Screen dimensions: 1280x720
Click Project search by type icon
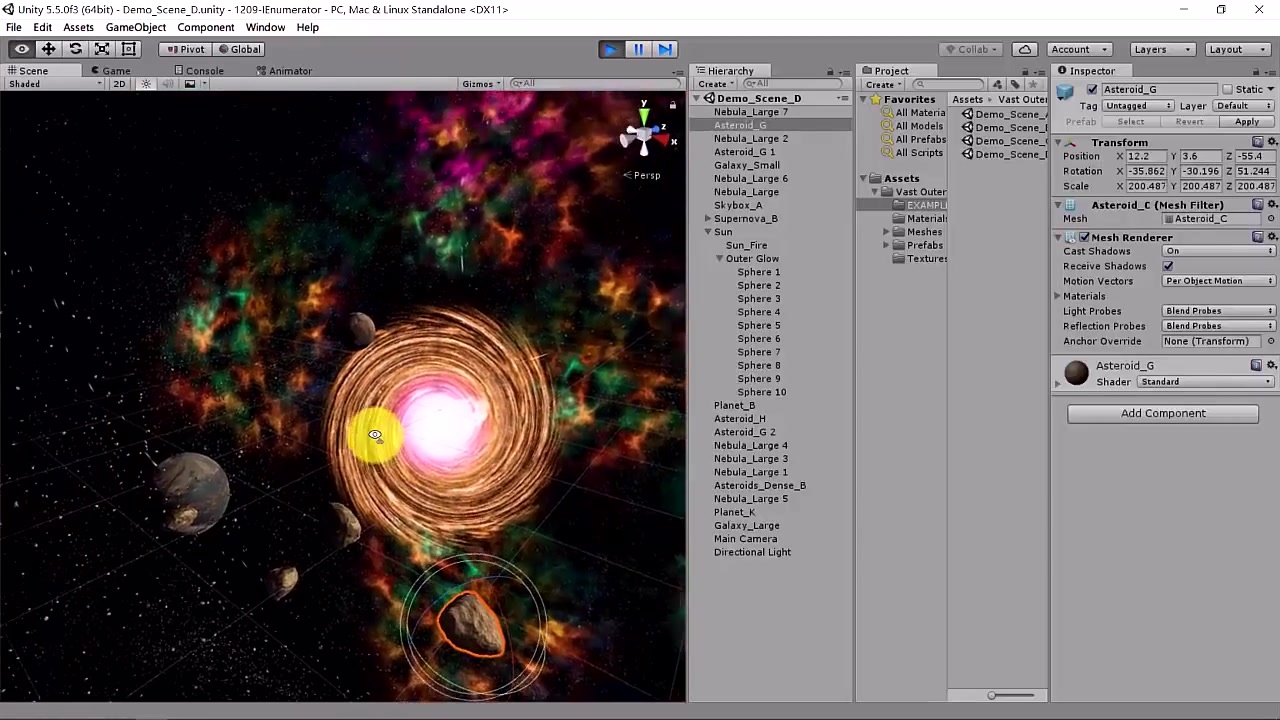[x=997, y=84]
